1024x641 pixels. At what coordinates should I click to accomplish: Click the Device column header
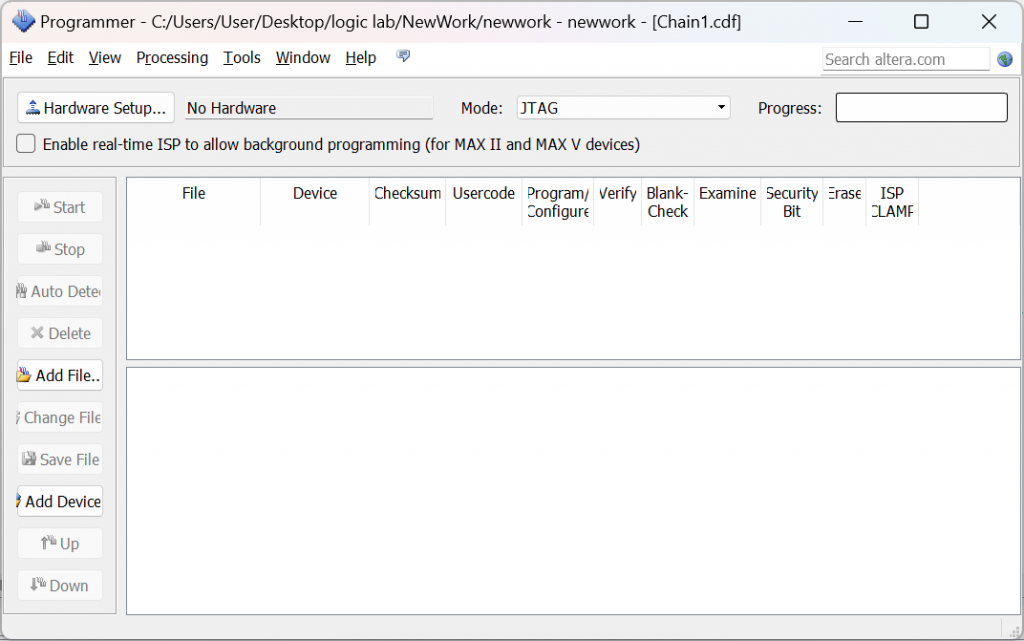(315, 202)
